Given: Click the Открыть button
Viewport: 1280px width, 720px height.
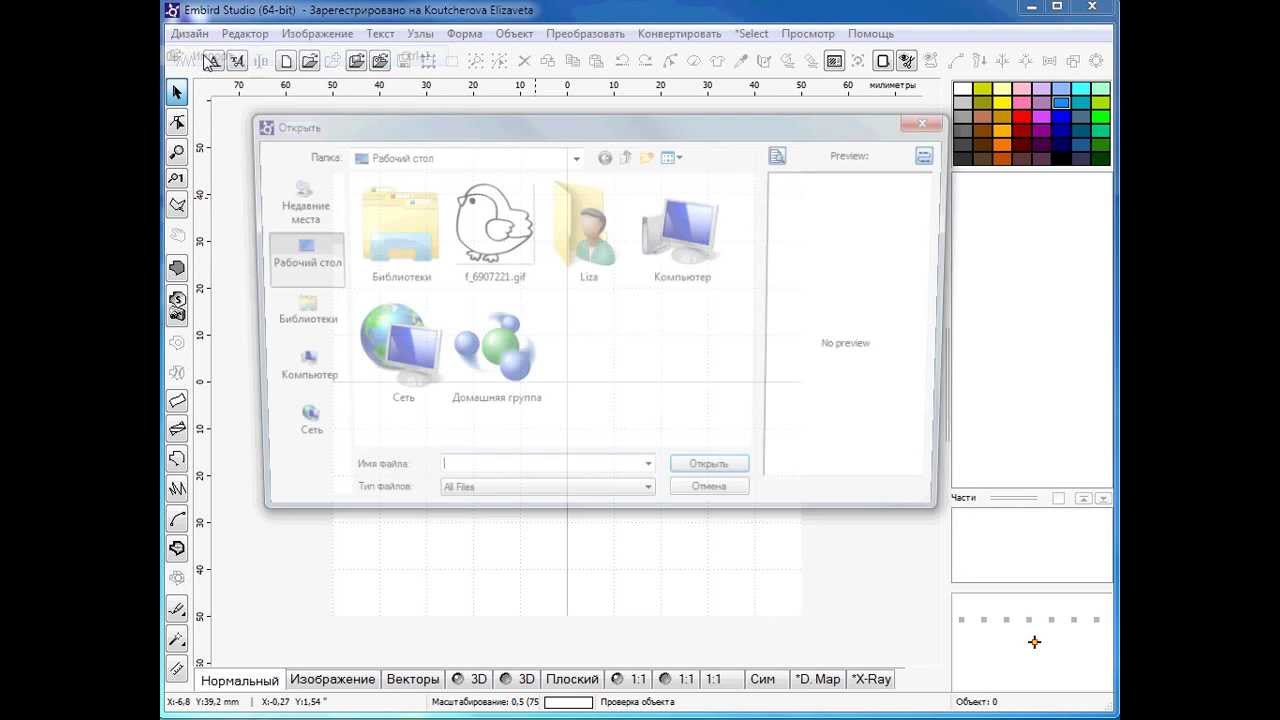Looking at the screenshot, I should click(709, 464).
